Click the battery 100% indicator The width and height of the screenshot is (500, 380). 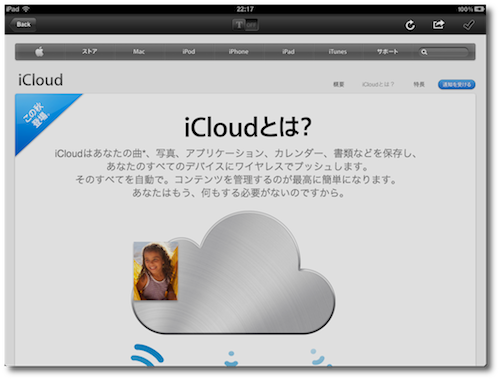click(471, 9)
